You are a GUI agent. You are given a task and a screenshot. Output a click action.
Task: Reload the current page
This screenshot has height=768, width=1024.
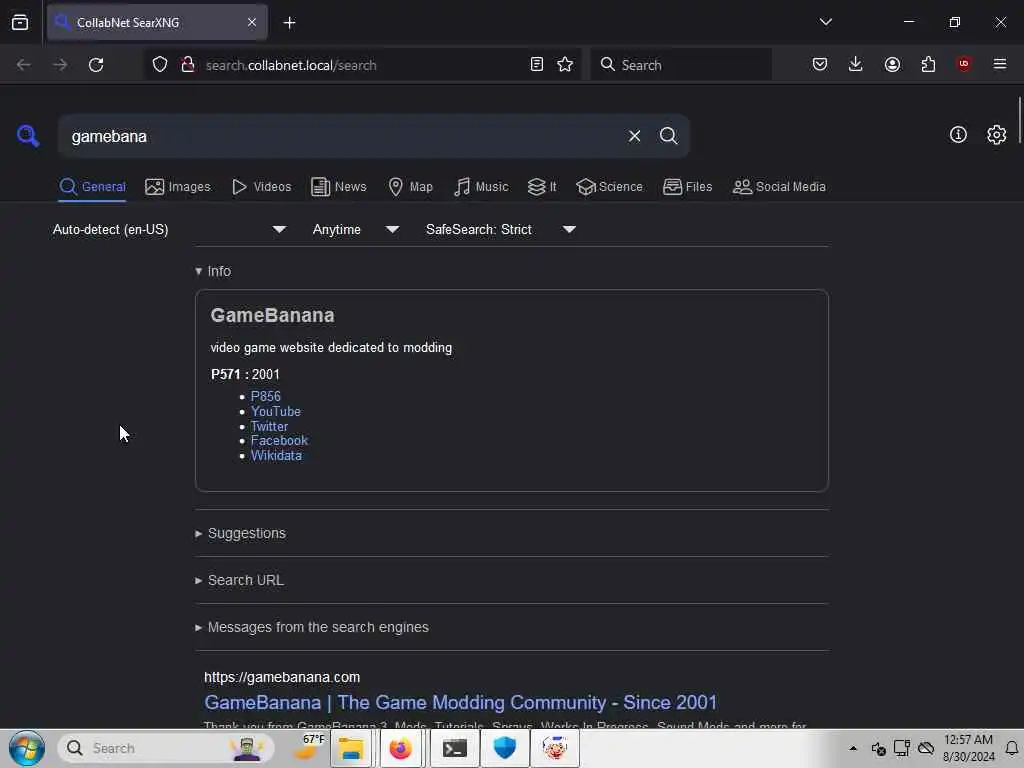pos(96,65)
